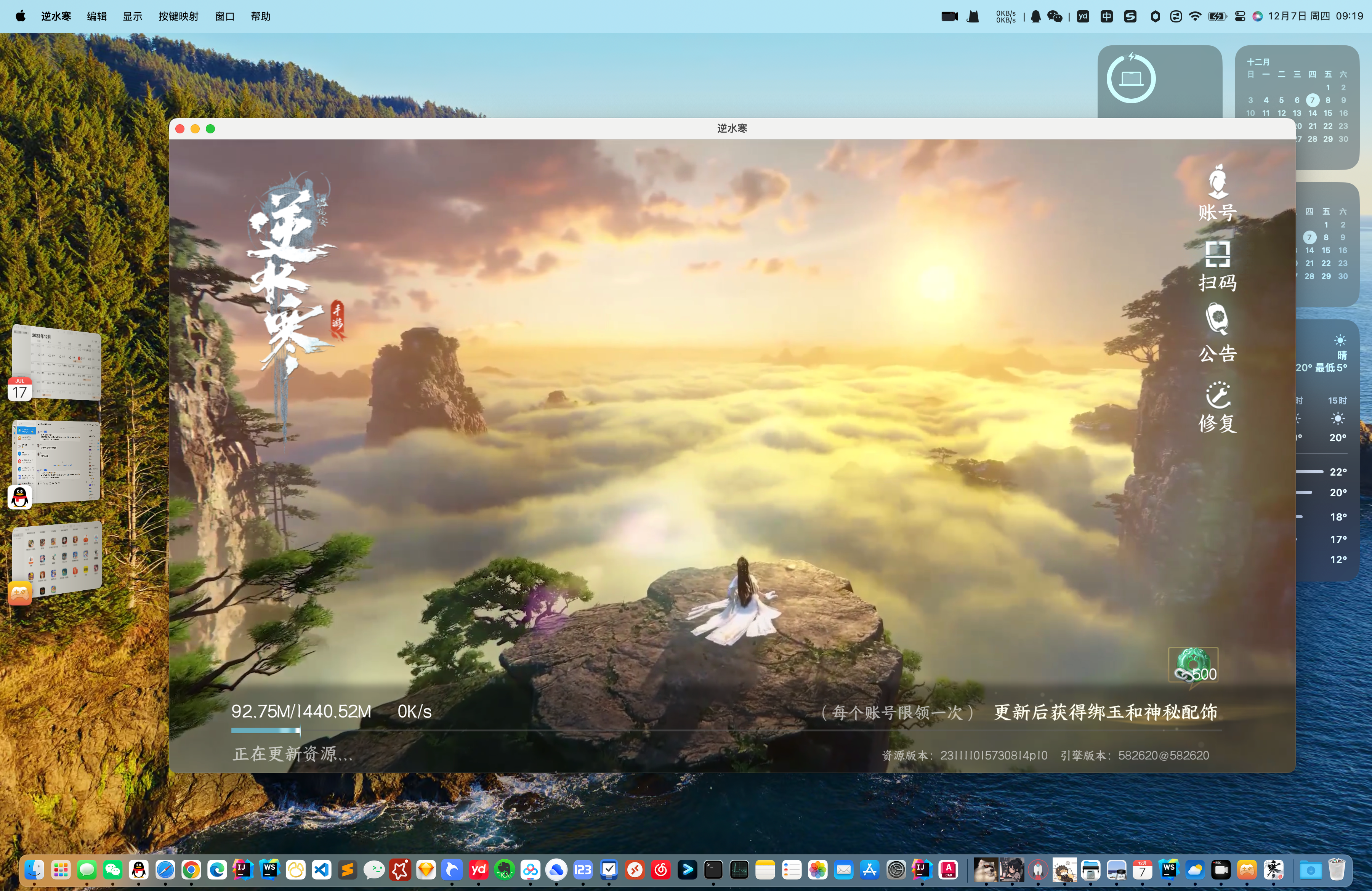Open Microsoft Edge from the Dock
1372x891 pixels.
point(217,869)
